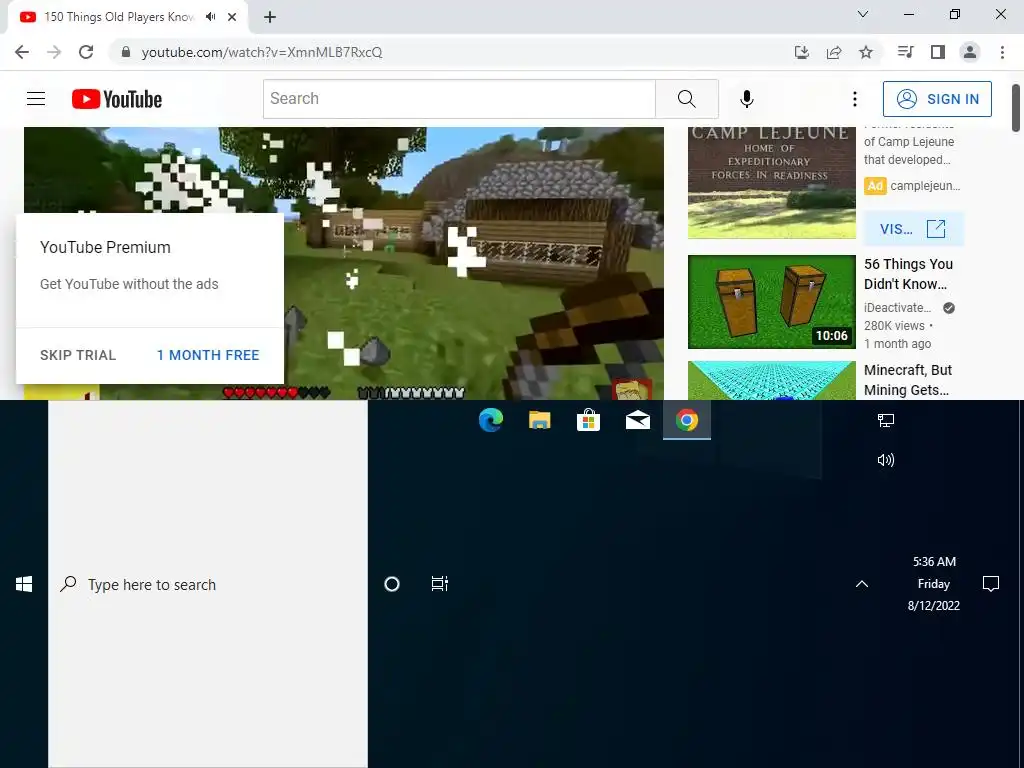Click the install app icon in the address bar

pyautogui.click(x=801, y=52)
